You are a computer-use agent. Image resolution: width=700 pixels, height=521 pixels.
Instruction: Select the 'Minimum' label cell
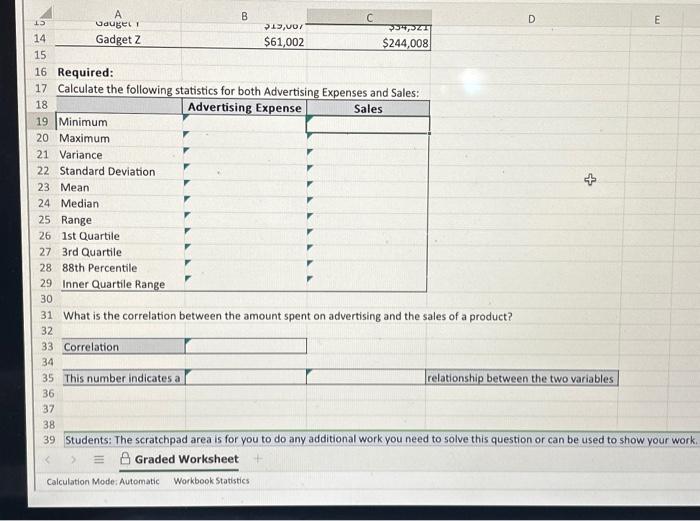[119, 122]
